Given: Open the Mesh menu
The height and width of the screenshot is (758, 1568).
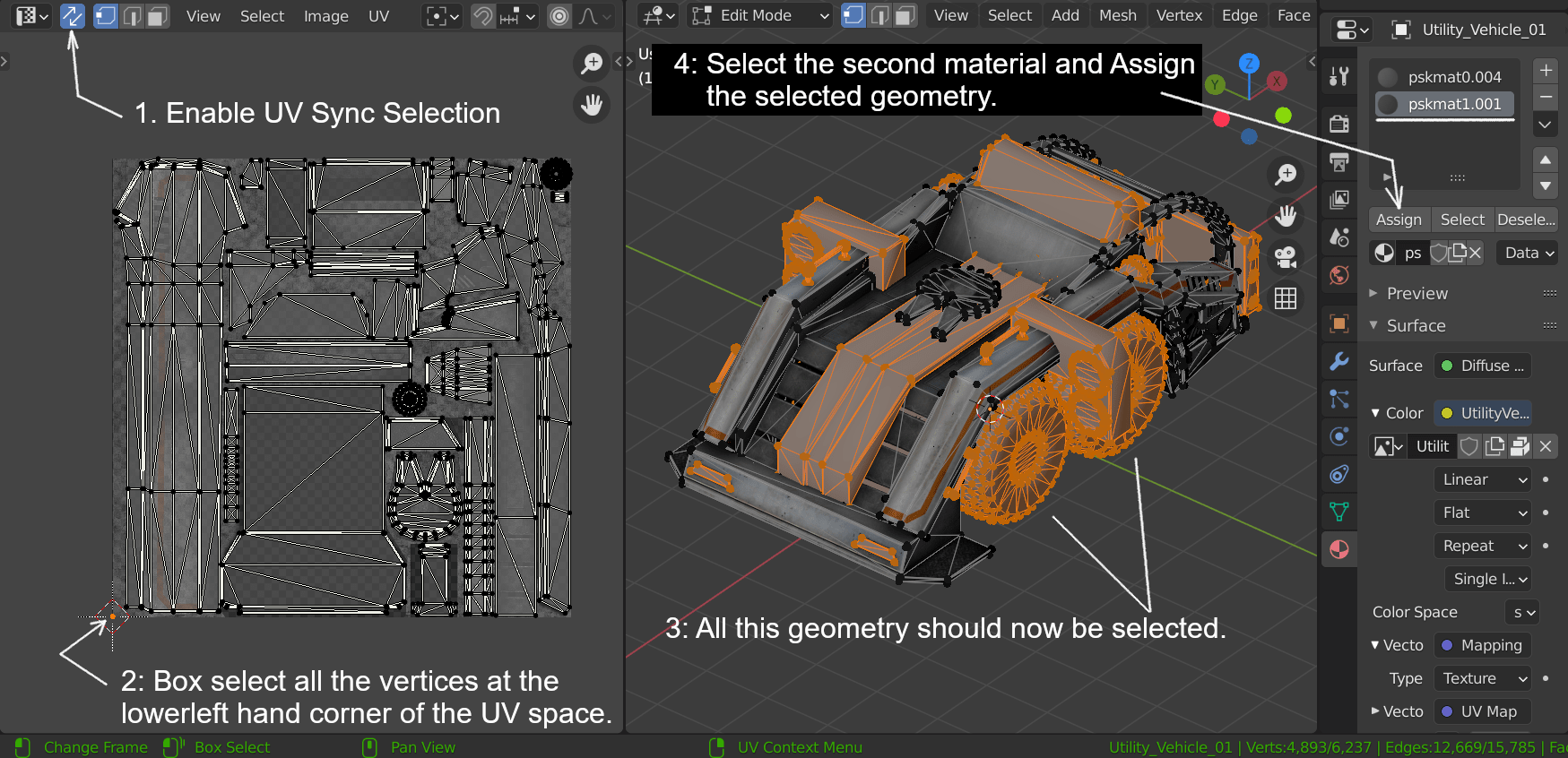Looking at the screenshot, I should tap(1118, 15).
